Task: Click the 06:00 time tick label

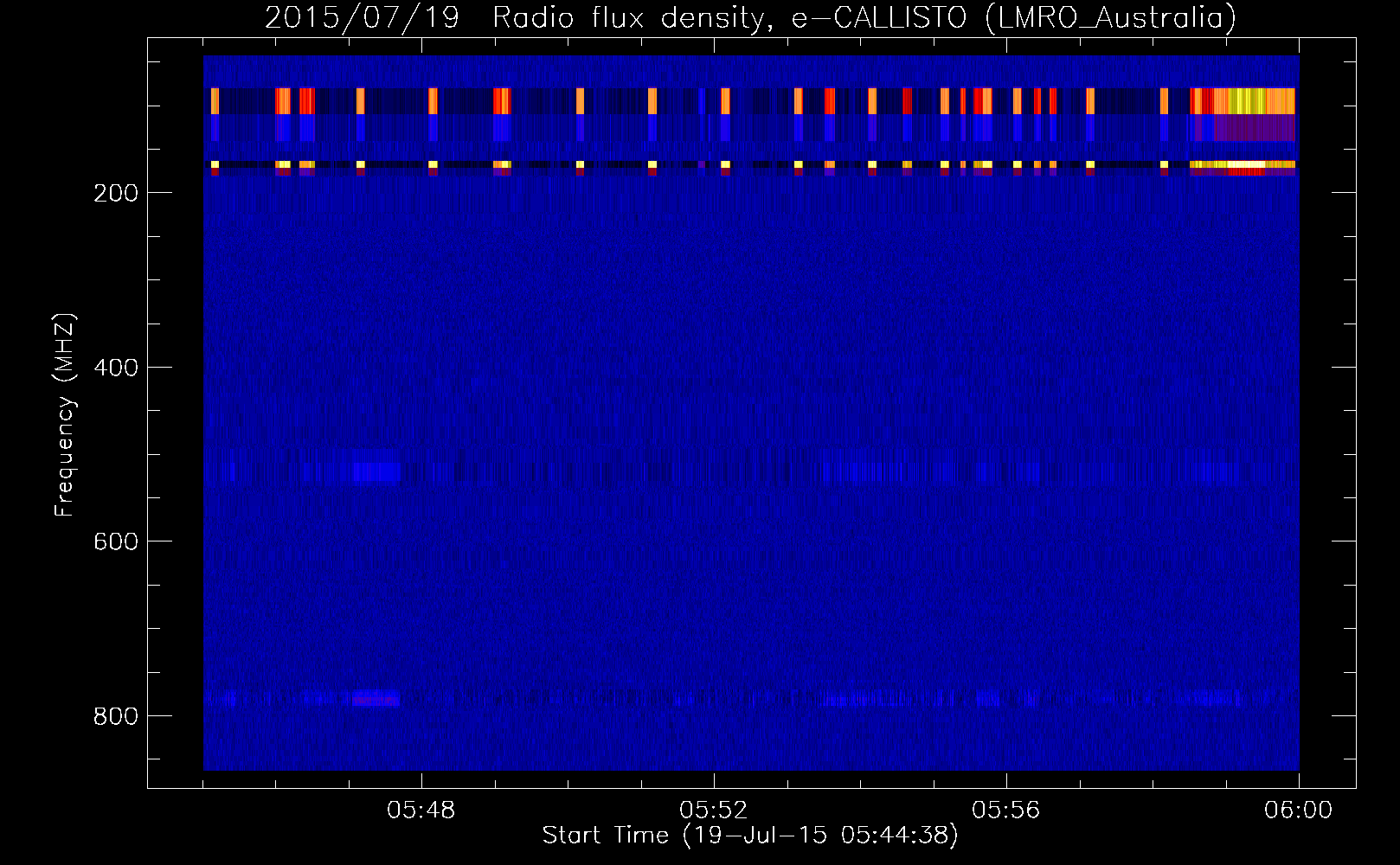Action: pos(1298,811)
